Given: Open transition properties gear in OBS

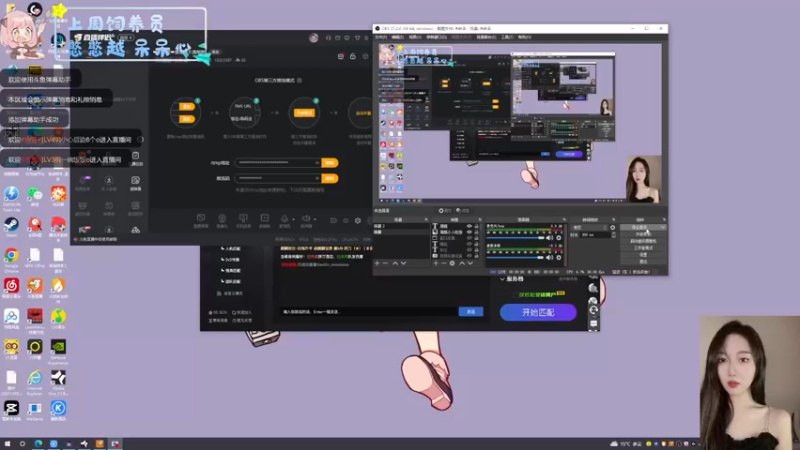Looking at the screenshot, I should (613, 228).
